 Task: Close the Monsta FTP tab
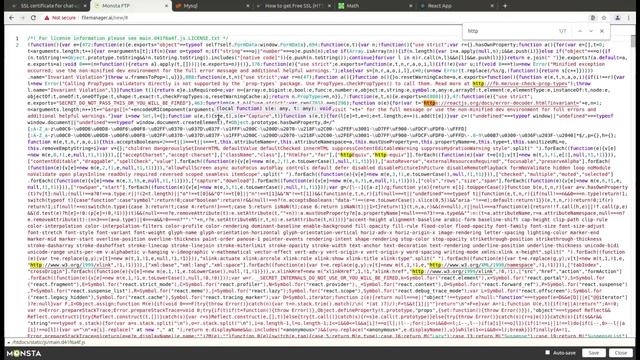click(166, 6)
